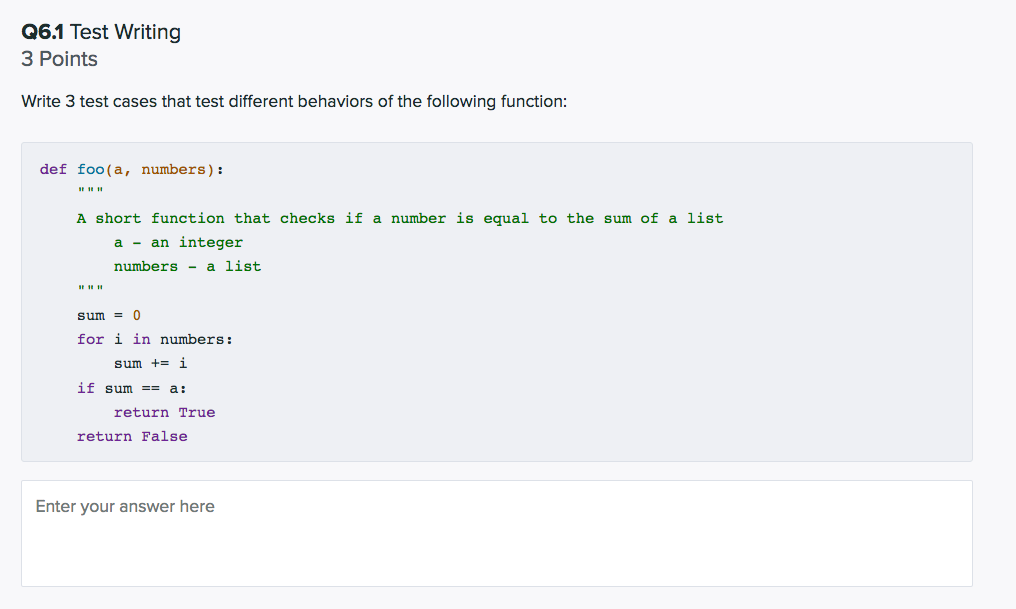The width and height of the screenshot is (1016, 609).
Task: Click the numbers parameter in the function signature
Action: 173,169
